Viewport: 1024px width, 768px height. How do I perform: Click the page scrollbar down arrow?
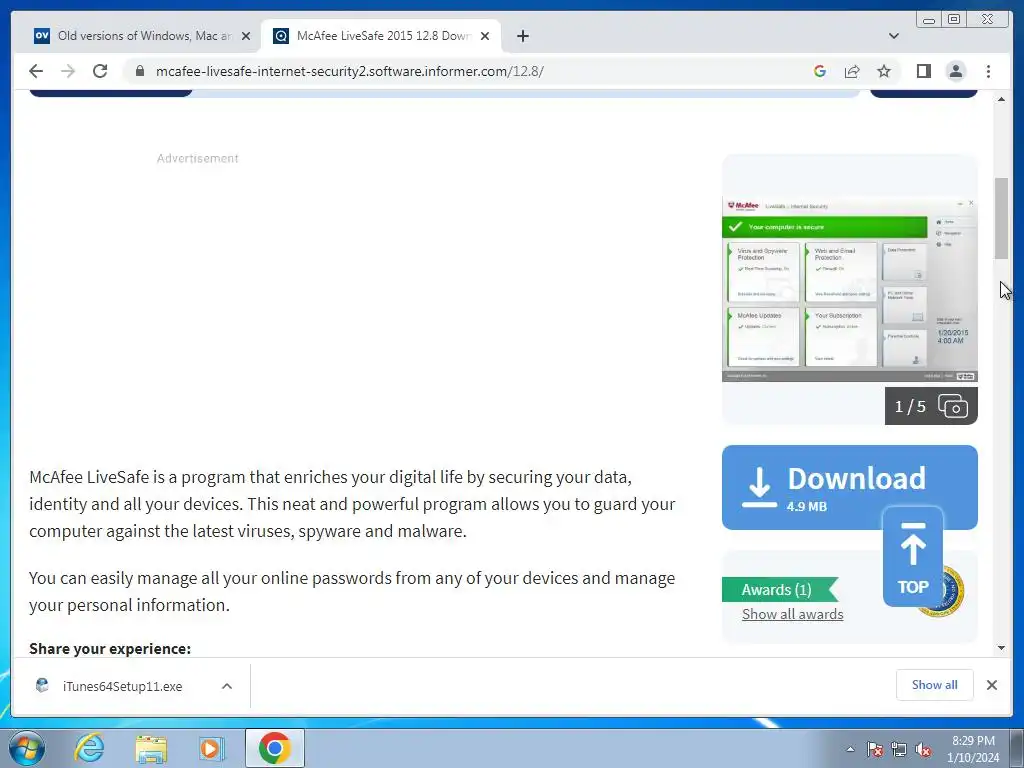pos(1001,648)
